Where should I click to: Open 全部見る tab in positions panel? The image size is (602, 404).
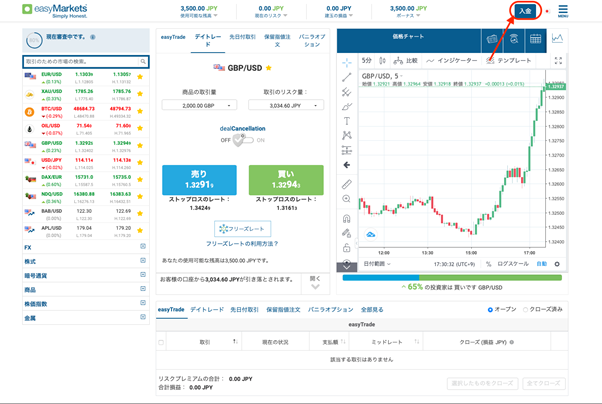[372, 310]
